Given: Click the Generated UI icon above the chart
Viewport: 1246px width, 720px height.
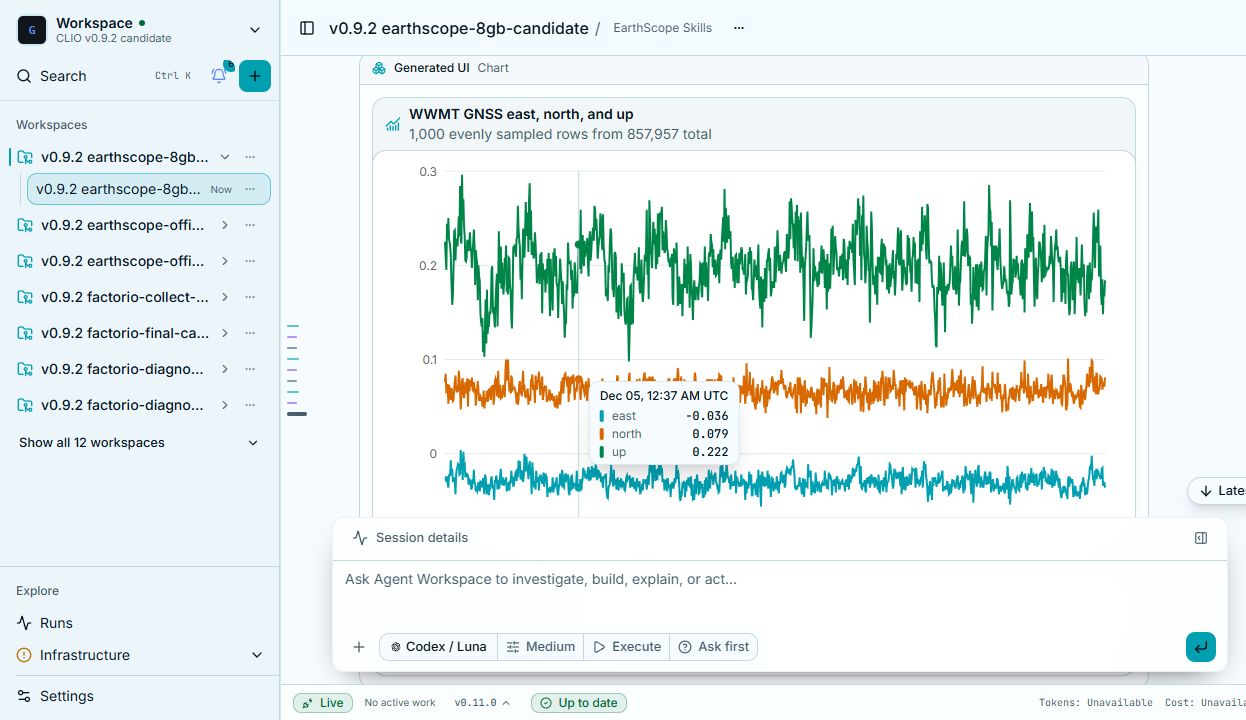Looking at the screenshot, I should pos(379,68).
